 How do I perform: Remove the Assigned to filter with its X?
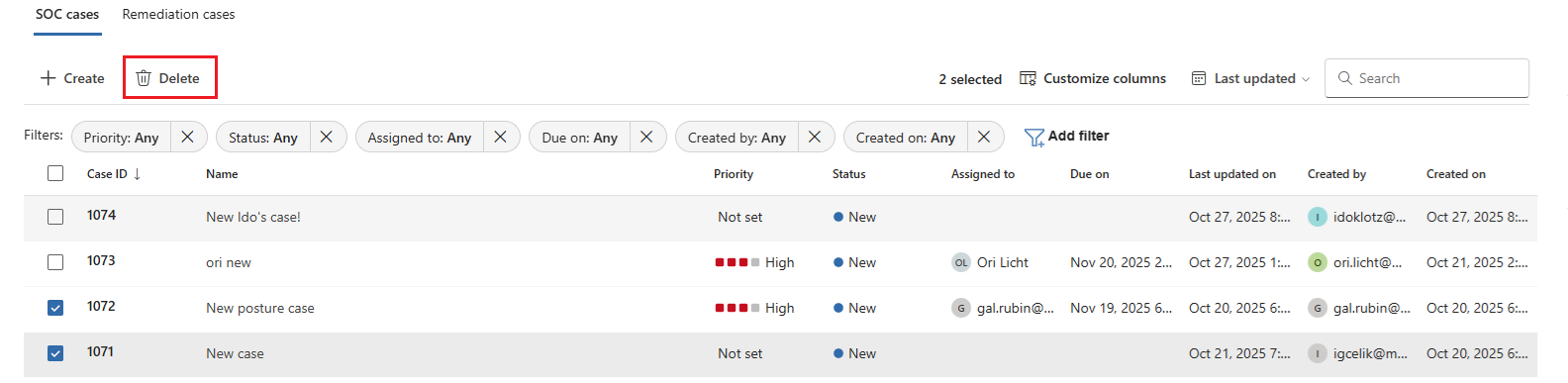(x=500, y=137)
